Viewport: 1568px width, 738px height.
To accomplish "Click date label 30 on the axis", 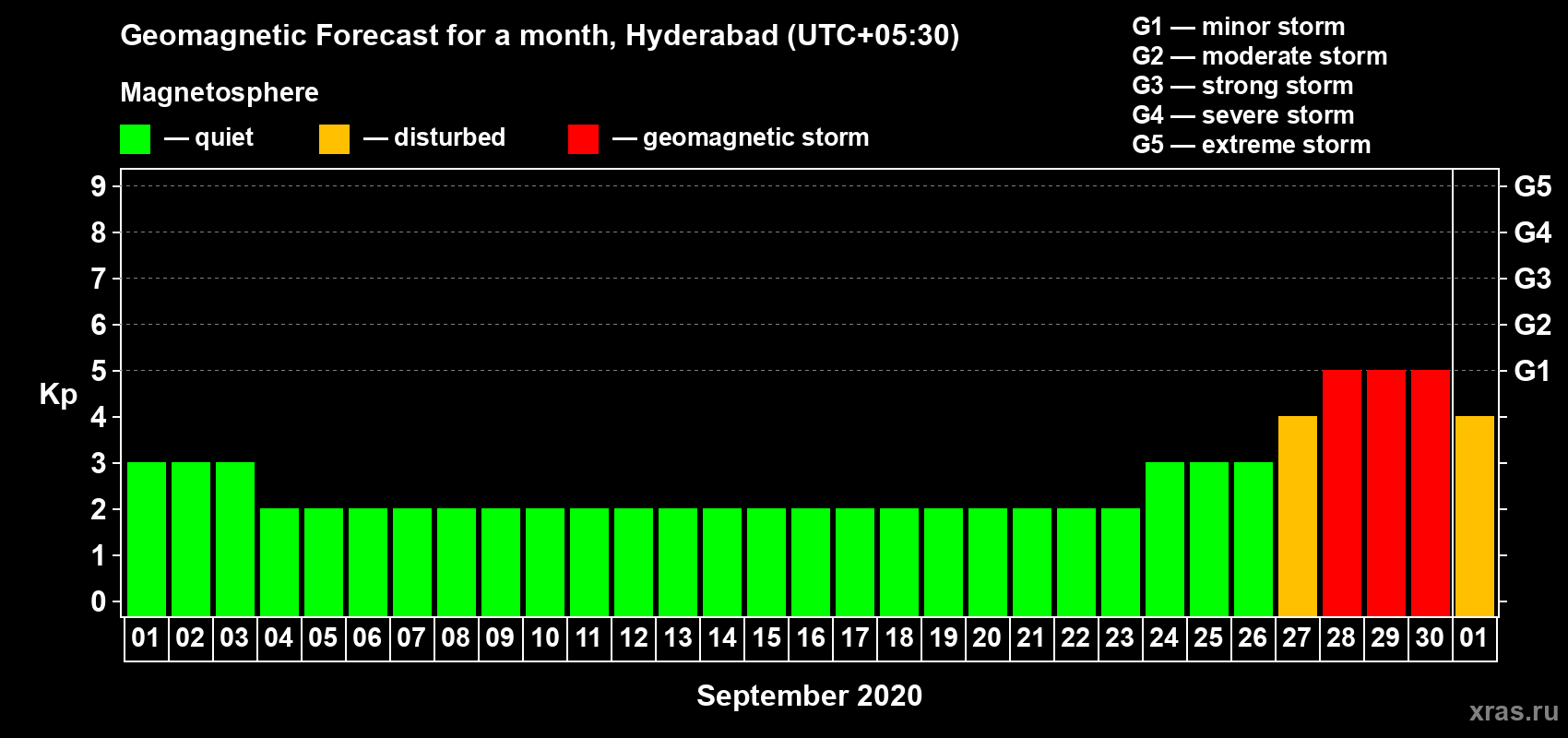I will click(x=1430, y=637).
